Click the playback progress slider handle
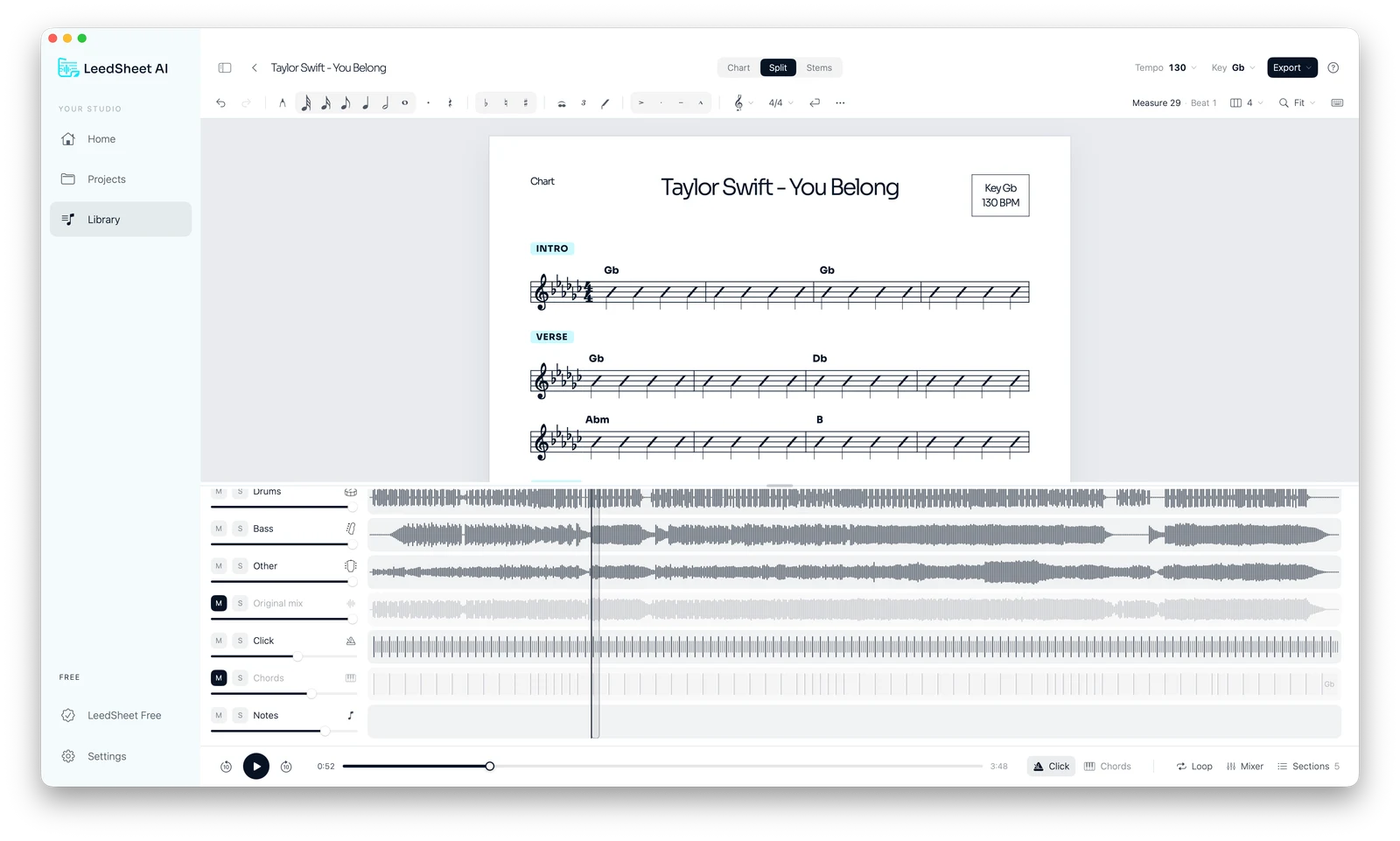Screen dimensions: 1400x841 tap(490, 767)
